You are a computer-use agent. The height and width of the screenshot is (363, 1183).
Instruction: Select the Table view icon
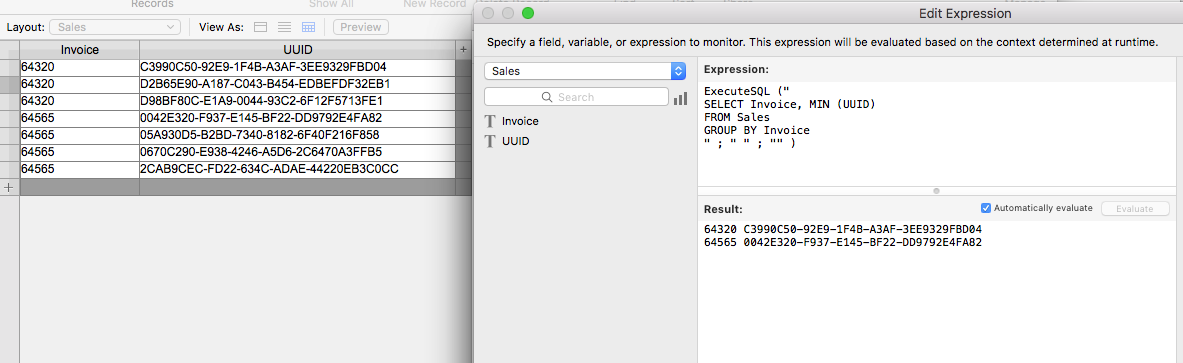(308, 27)
